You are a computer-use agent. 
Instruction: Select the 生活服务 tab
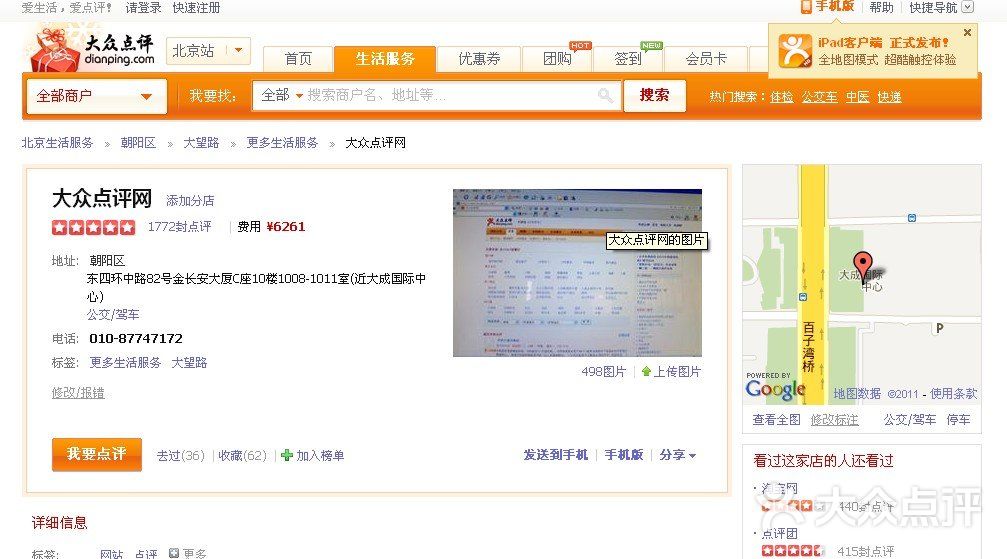point(385,59)
